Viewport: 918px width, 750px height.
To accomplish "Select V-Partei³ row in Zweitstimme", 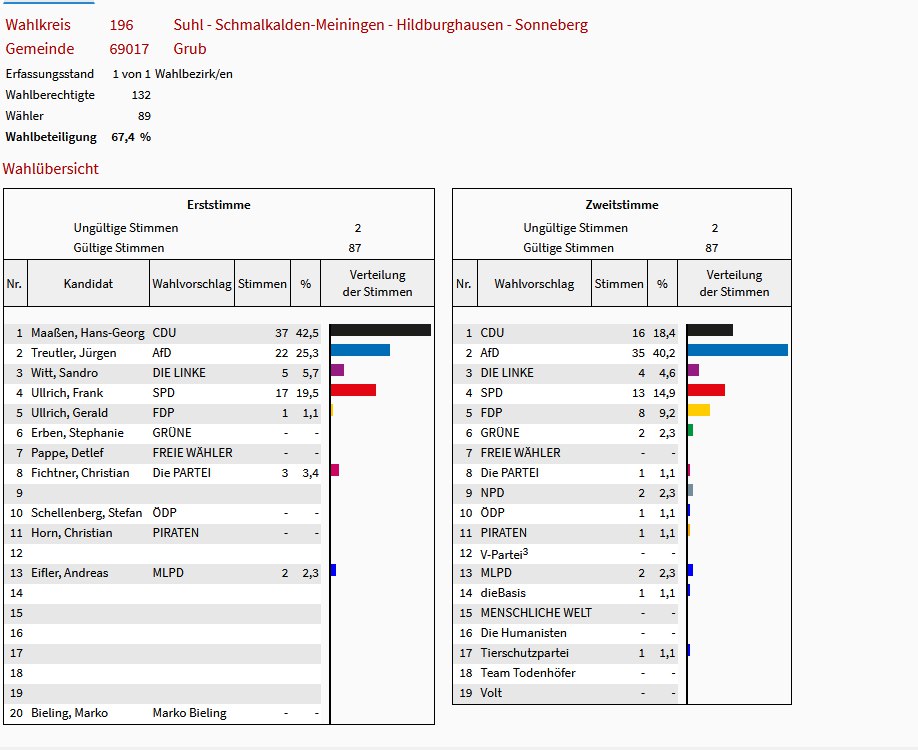I will pos(566,553).
